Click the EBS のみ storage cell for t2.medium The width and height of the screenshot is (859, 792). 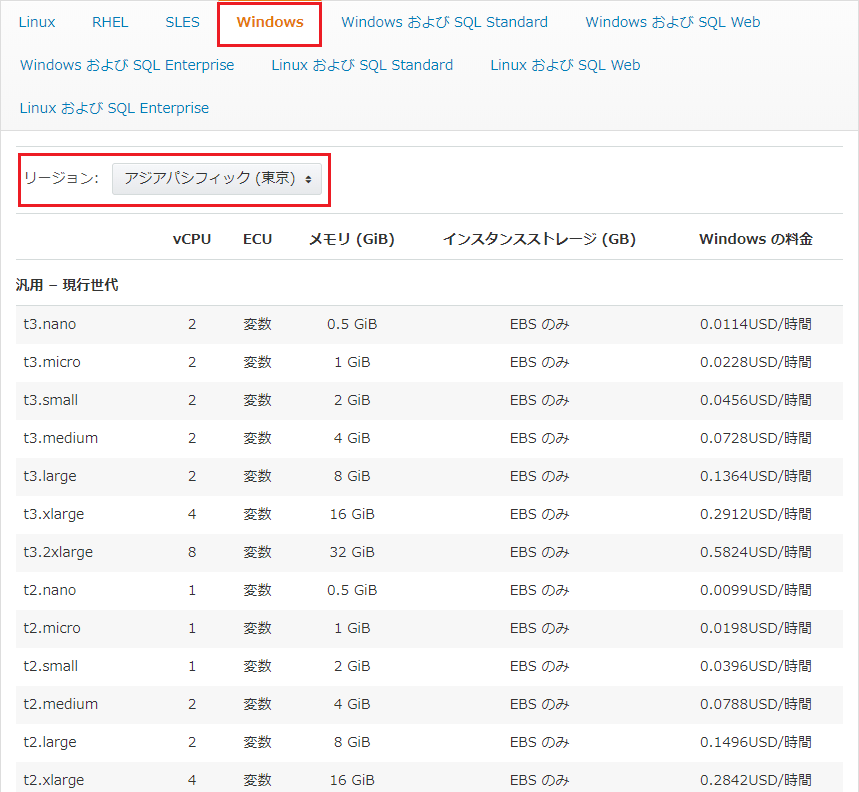(539, 704)
